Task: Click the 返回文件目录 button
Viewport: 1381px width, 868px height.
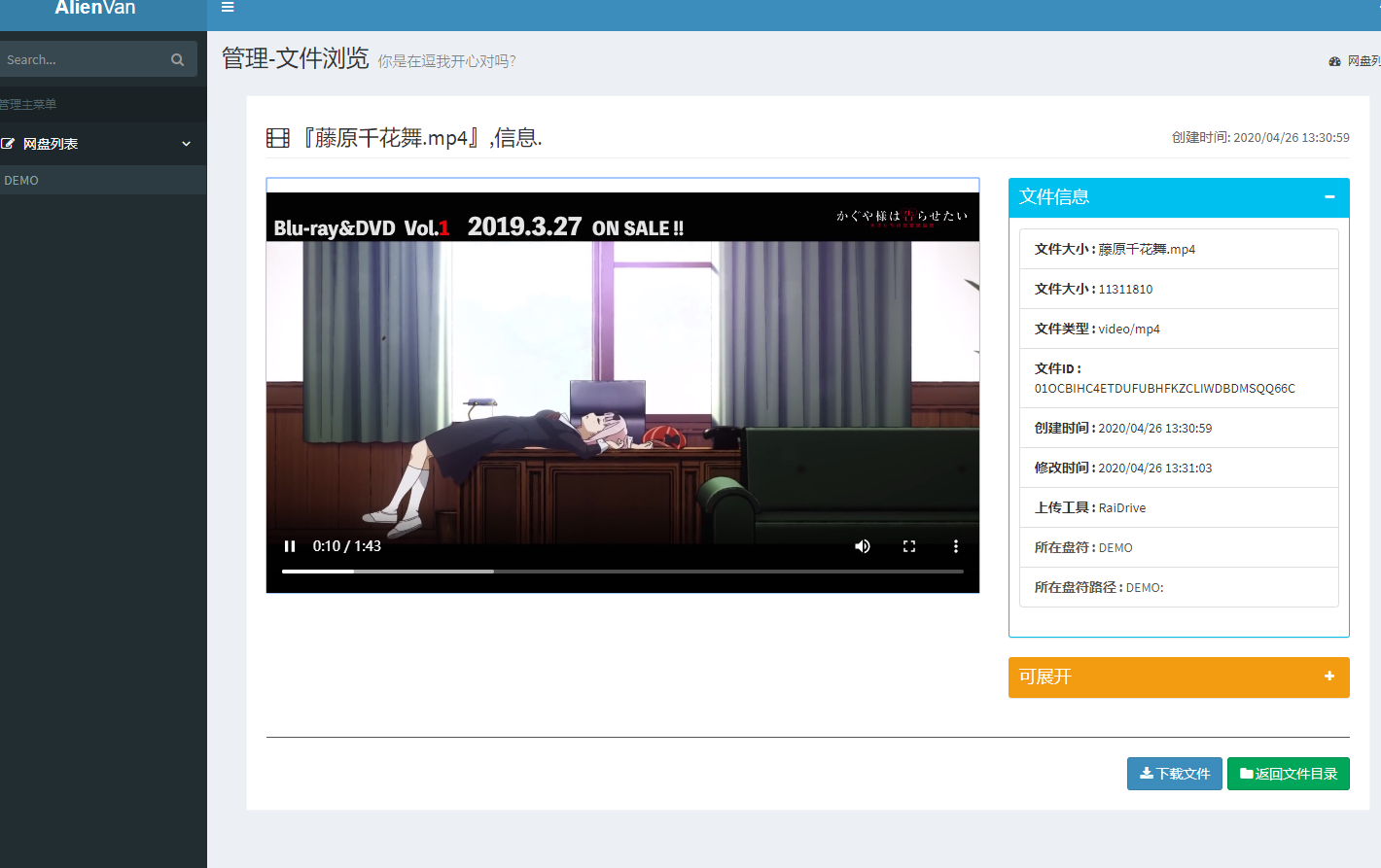Action: click(1289, 774)
